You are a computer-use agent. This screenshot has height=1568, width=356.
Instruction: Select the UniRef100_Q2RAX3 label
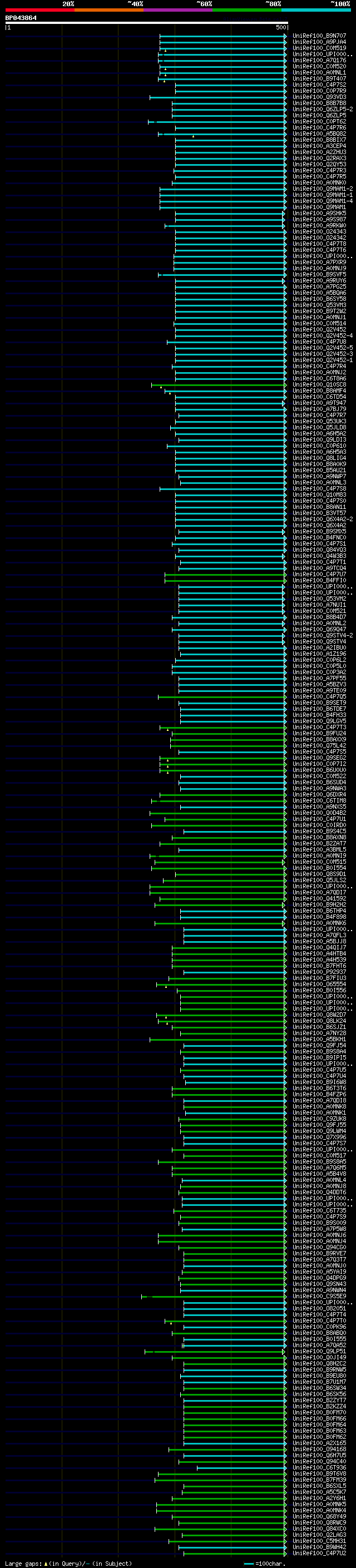click(319, 159)
